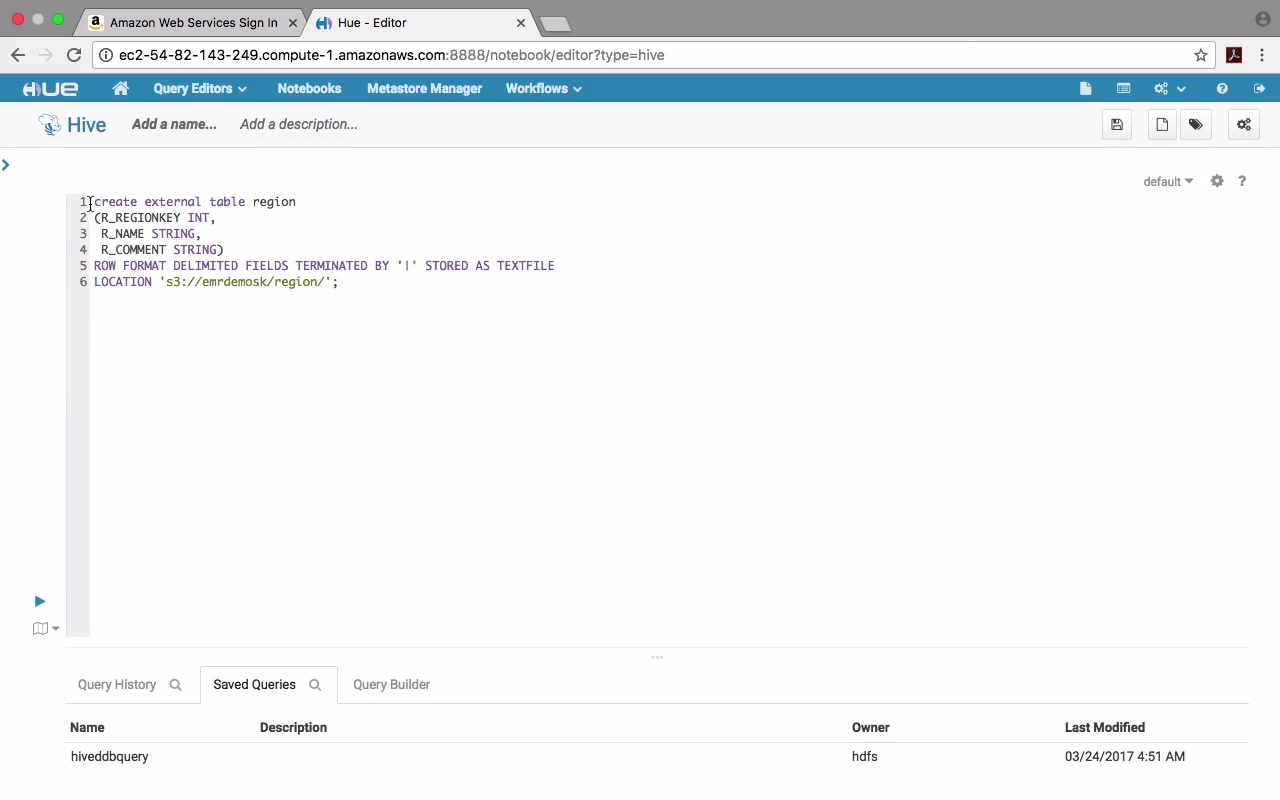Expand the navbar gears dropdown chevron
The width and height of the screenshot is (1280, 800).
point(1181,89)
